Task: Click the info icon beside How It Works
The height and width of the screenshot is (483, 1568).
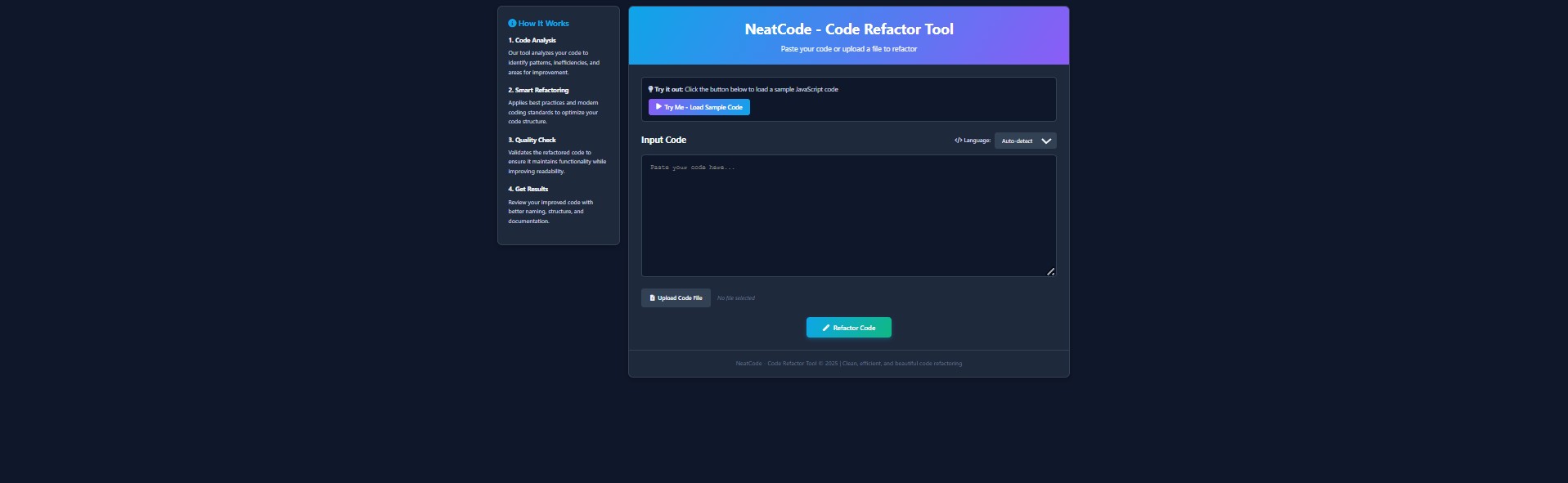Action: (512, 24)
